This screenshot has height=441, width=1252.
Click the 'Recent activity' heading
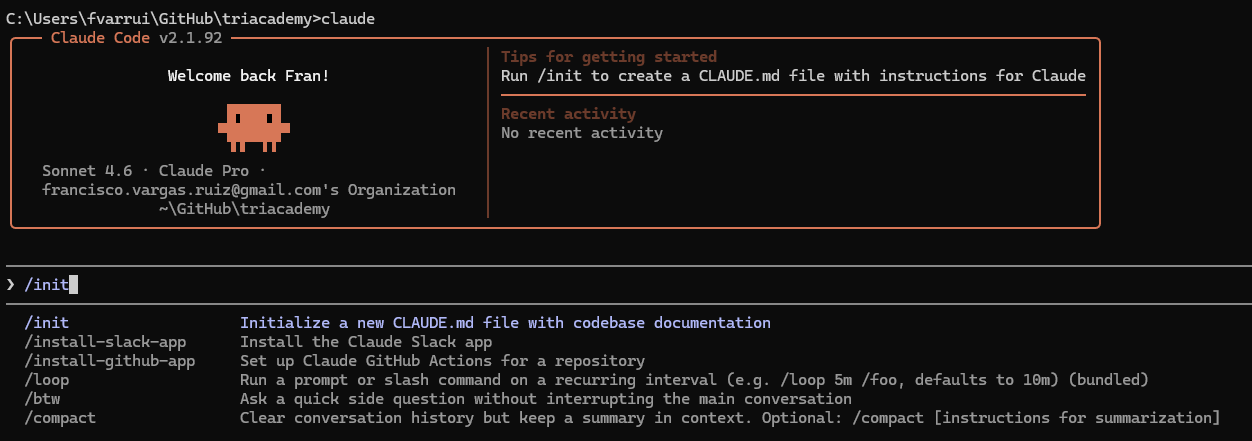point(568,114)
